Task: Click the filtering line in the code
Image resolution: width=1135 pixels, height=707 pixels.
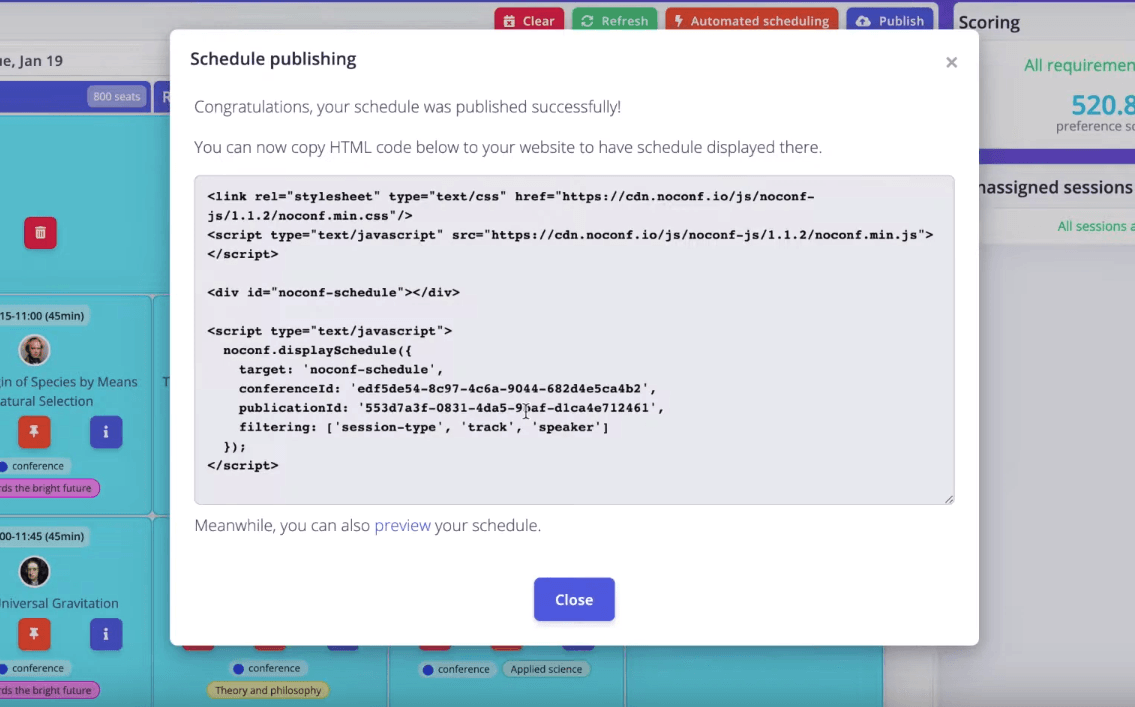Action: [424, 427]
